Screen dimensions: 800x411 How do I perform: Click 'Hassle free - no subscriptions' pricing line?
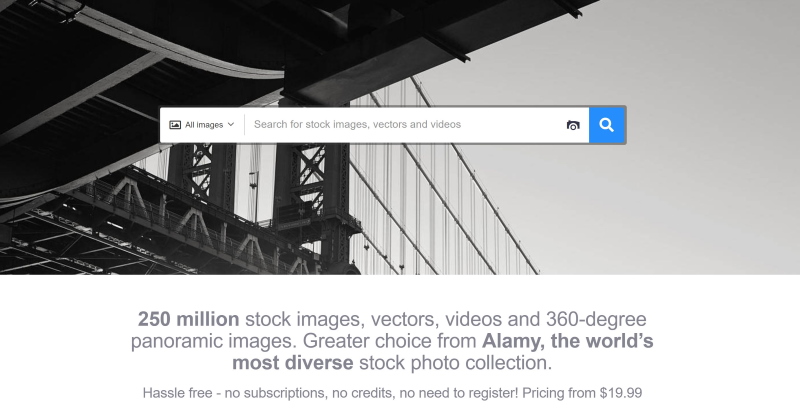392,393
